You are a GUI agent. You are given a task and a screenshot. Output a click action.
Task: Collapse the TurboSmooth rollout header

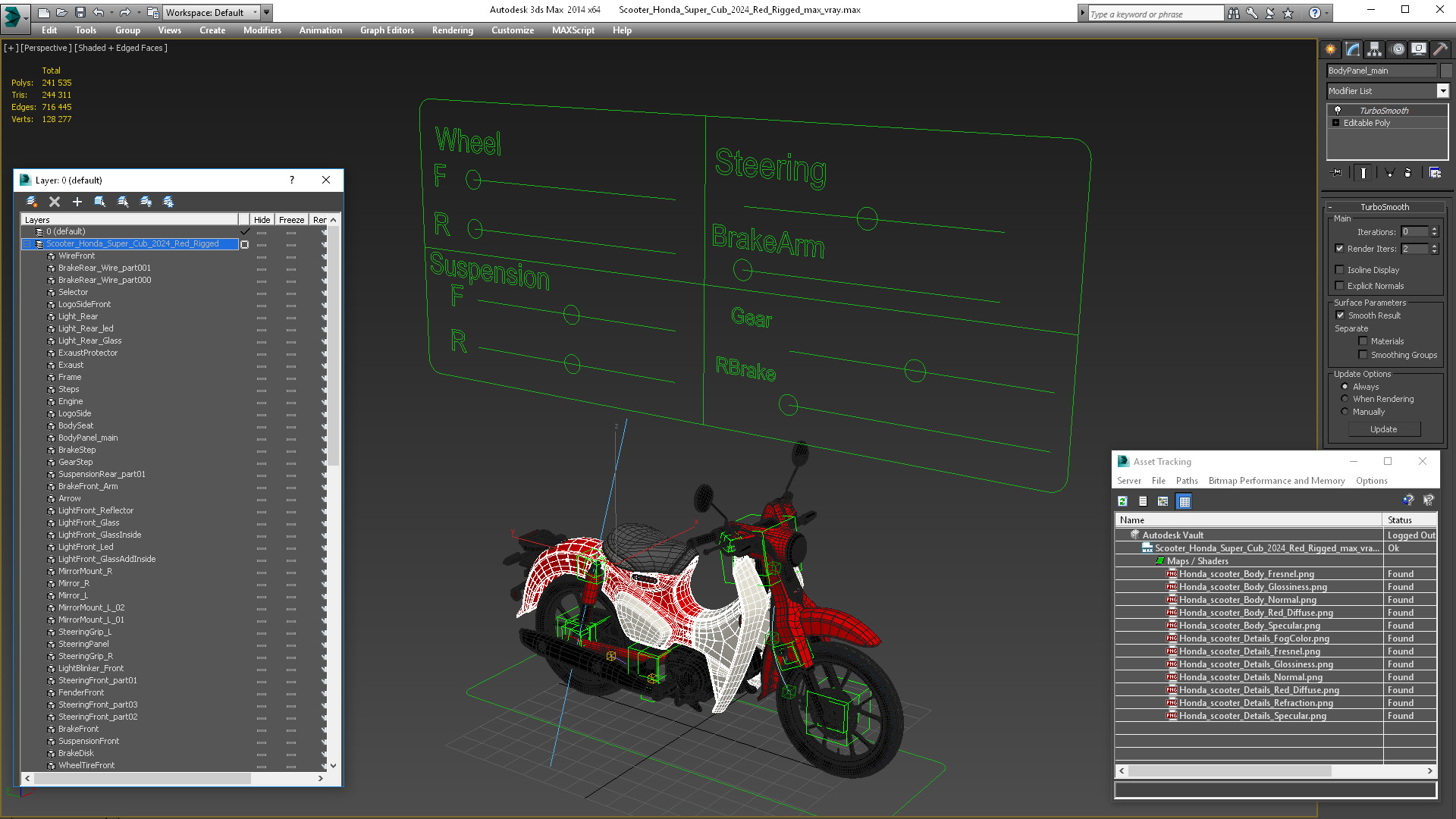coord(1385,207)
